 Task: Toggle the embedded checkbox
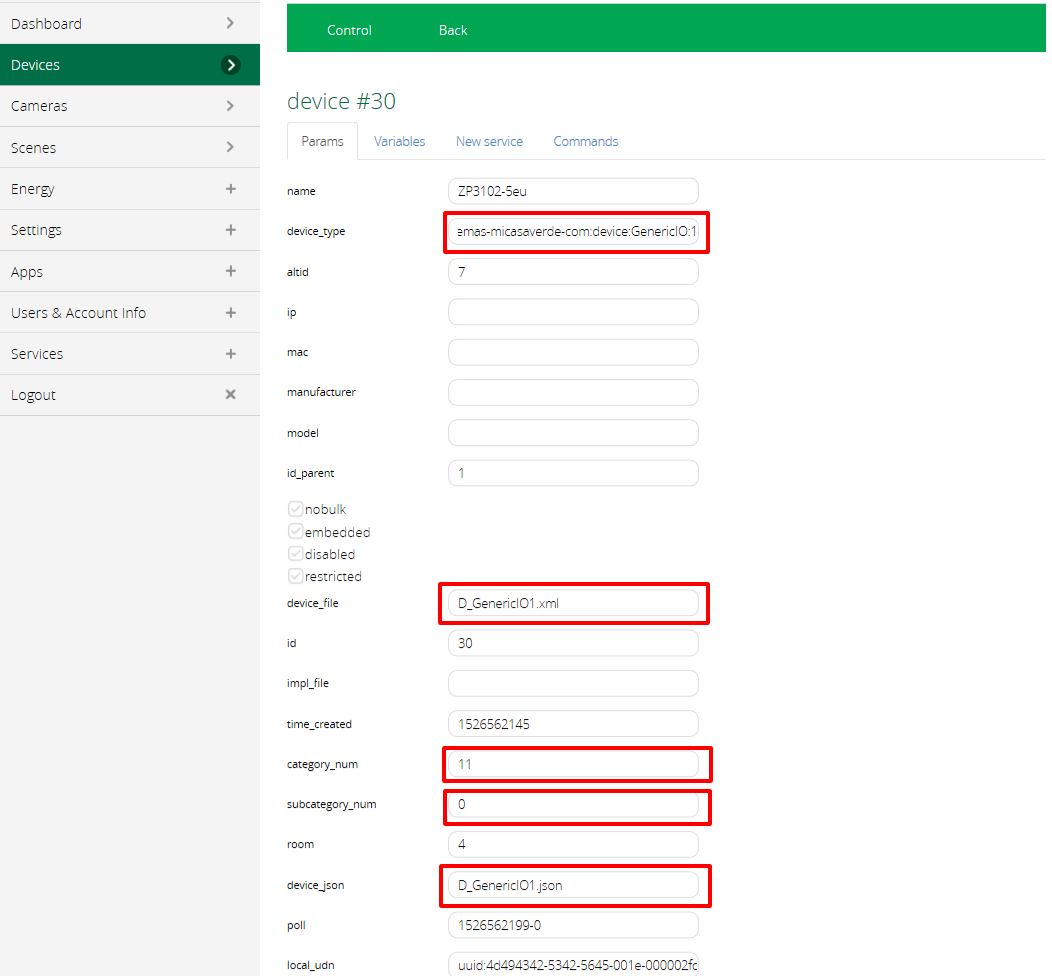click(x=296, y=532)
